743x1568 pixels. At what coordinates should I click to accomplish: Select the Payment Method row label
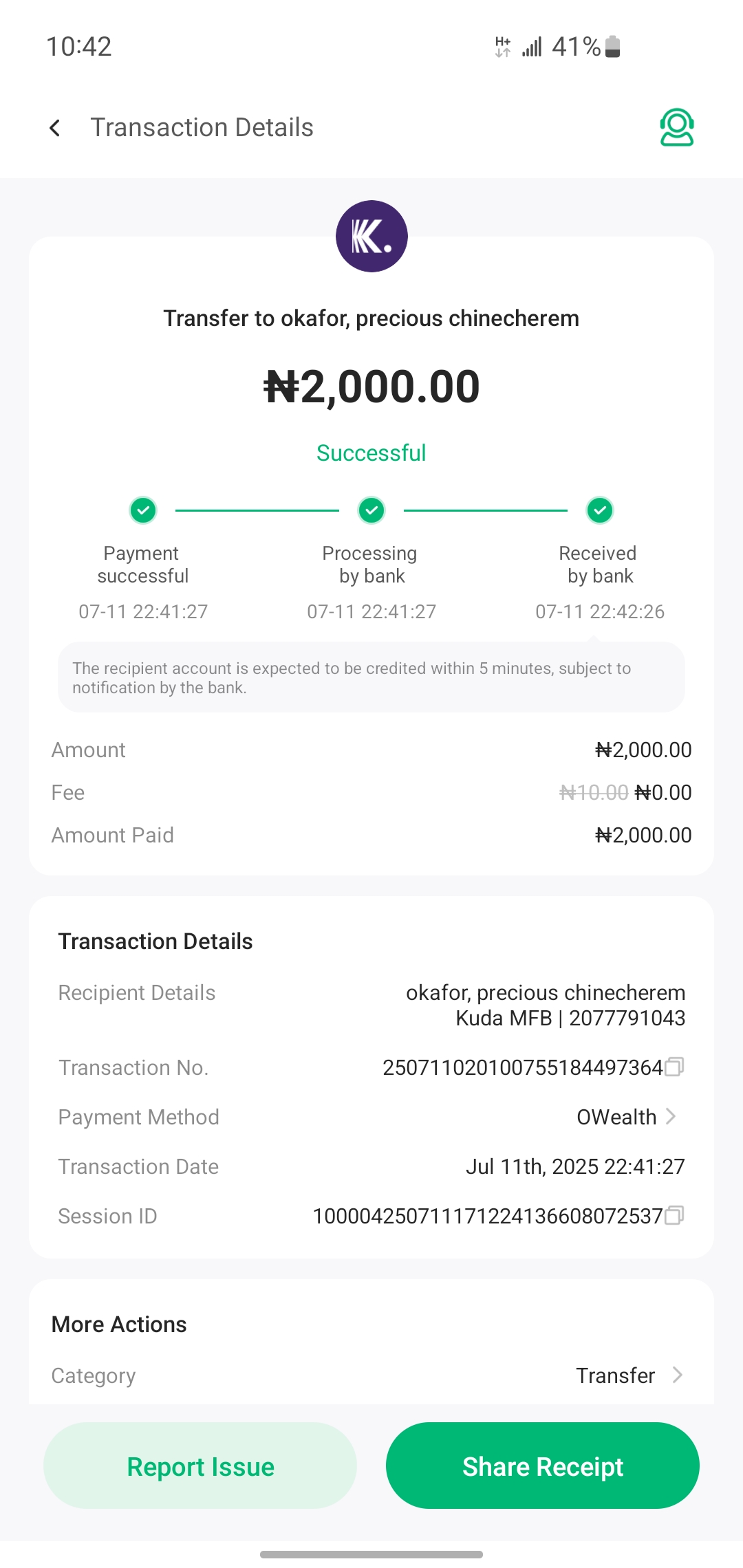(x=138, y=1117)
